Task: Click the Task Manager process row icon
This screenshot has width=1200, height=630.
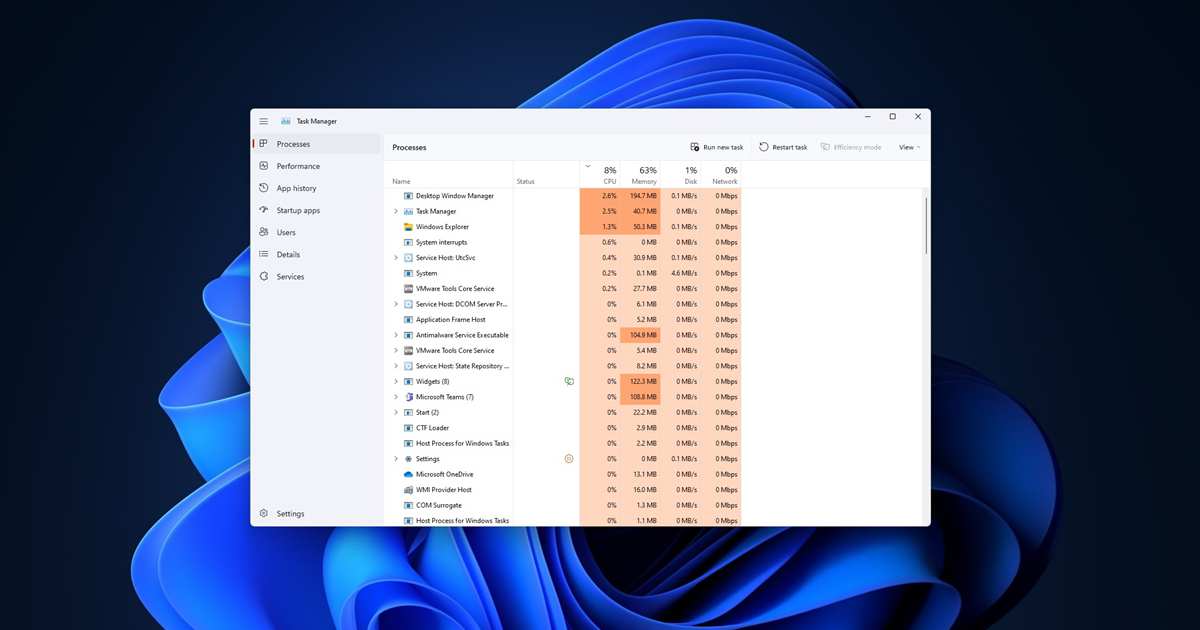Action: tap(408, 211)
